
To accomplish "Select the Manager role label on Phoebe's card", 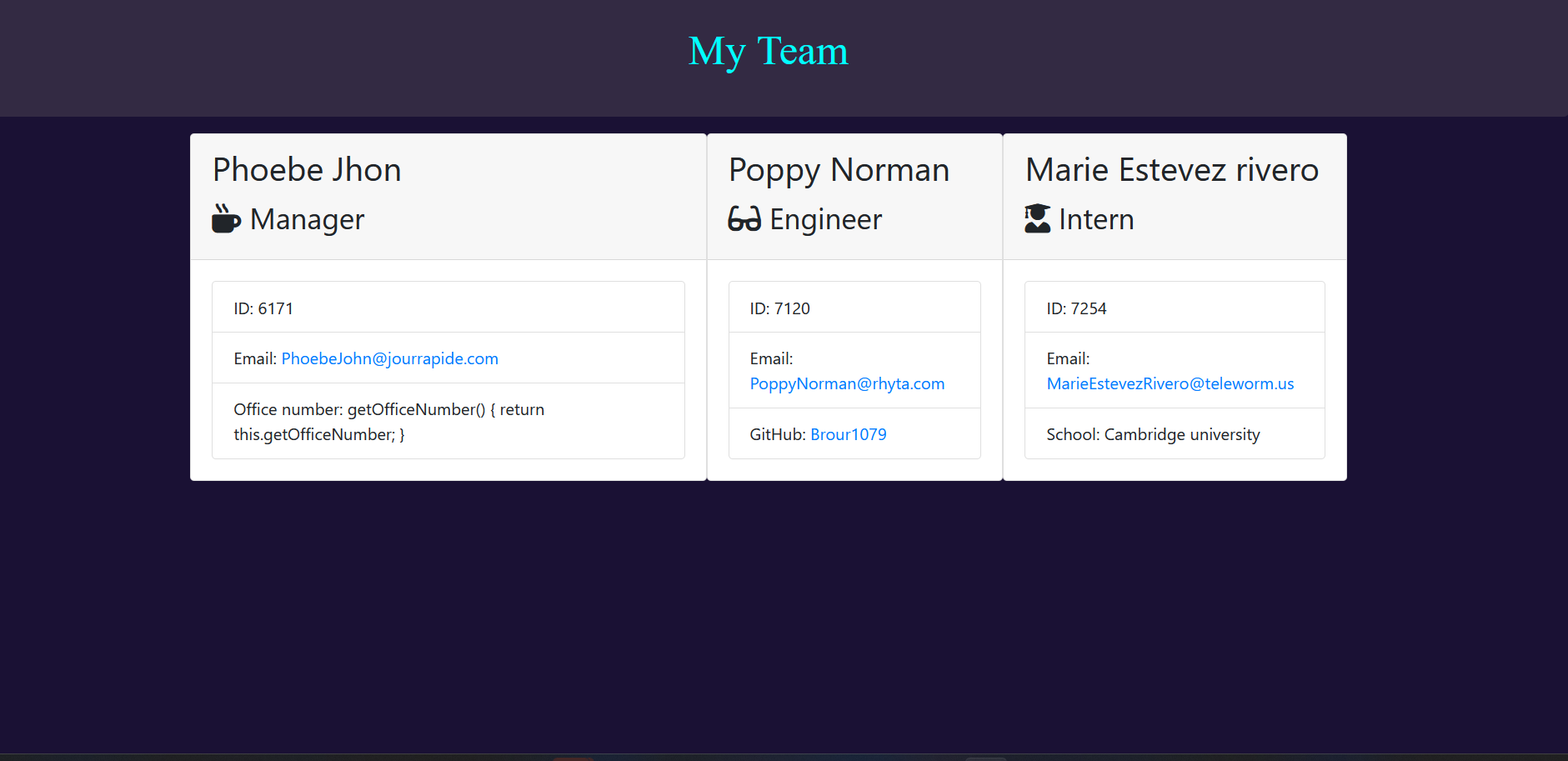I will pyautogui.click(x=307, y=219).
